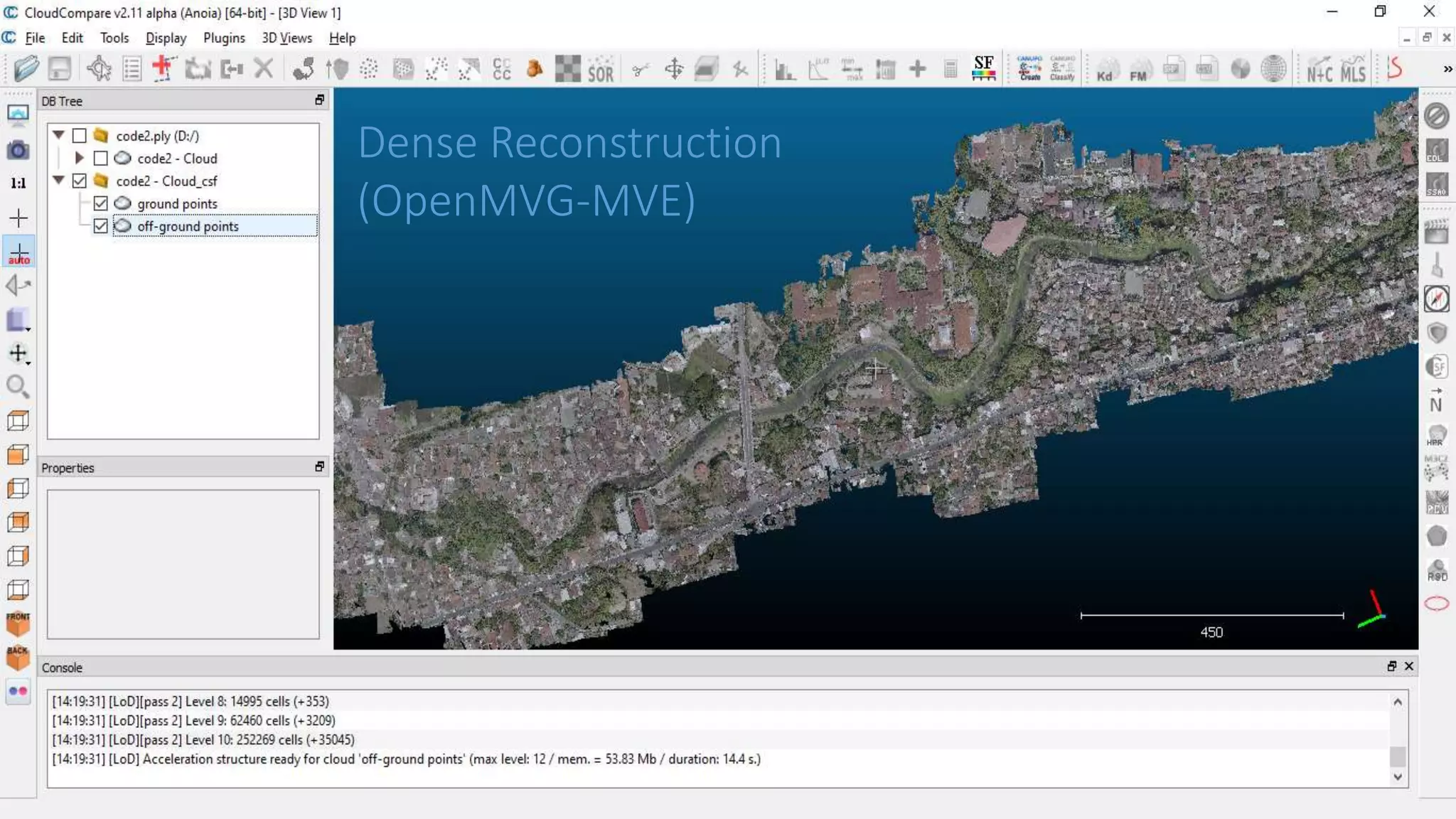Screen dimensions: 1456x819
Task: Open the point list picking icon
Action: click(x=132, y=69)
